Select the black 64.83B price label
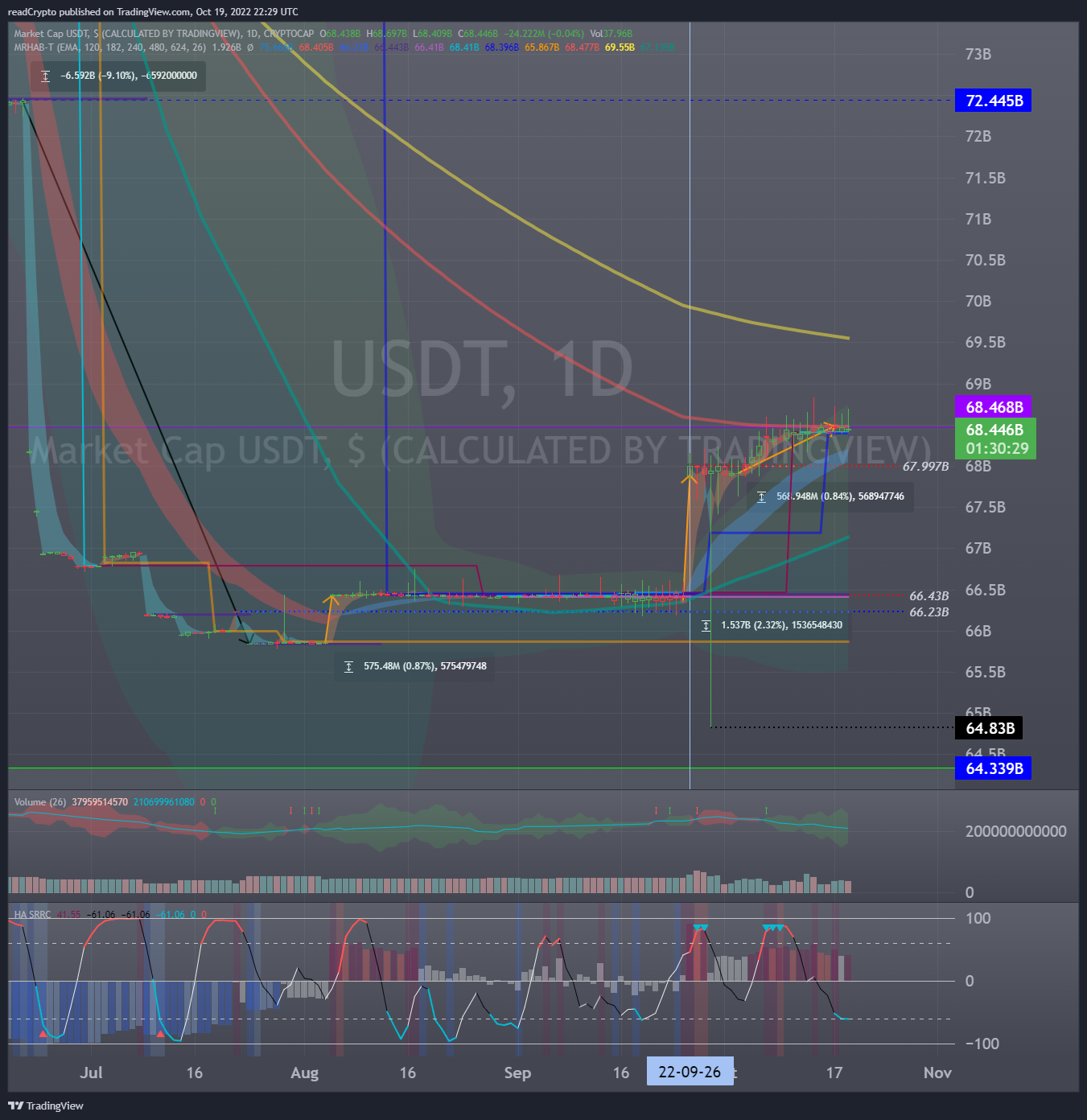 pos(990,728)
